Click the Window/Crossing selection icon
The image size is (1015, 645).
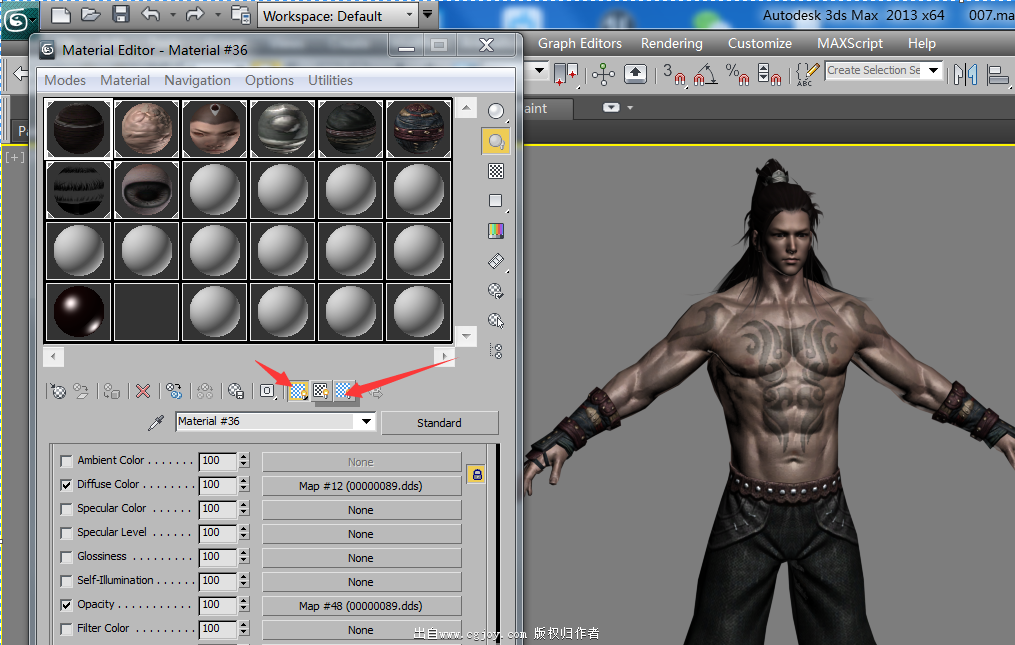click(566, 74)
